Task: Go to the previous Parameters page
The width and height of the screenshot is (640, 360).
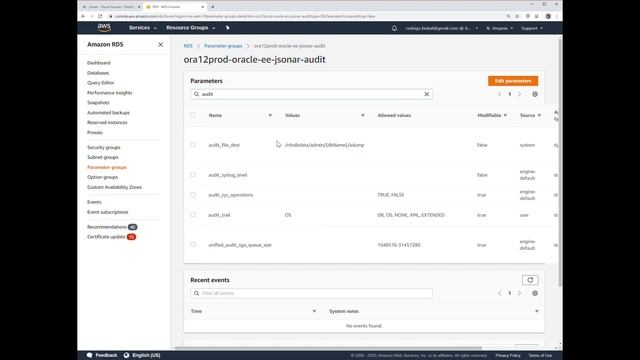Action: point(500,94)
